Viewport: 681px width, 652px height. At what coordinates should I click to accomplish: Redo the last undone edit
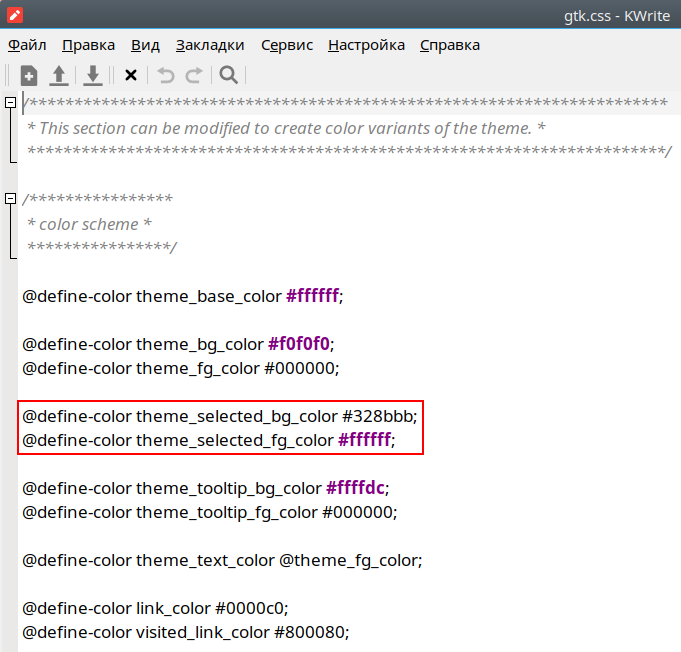194,75
